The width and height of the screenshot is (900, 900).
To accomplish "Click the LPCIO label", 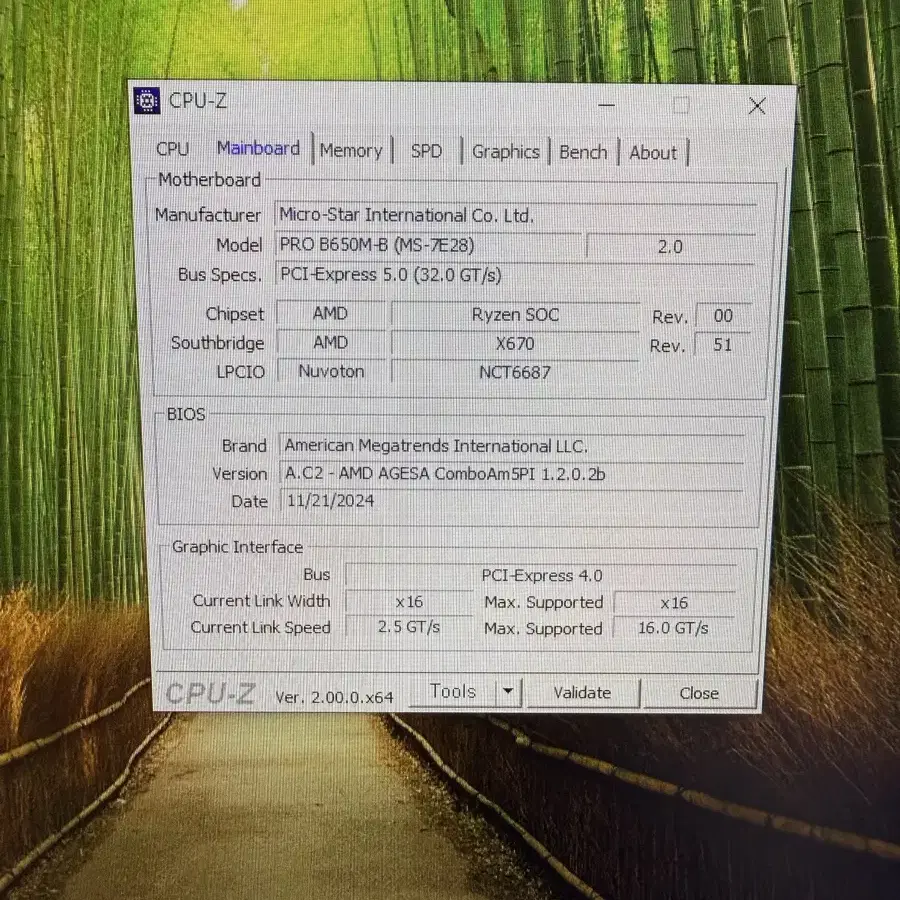I will (240, 372).
